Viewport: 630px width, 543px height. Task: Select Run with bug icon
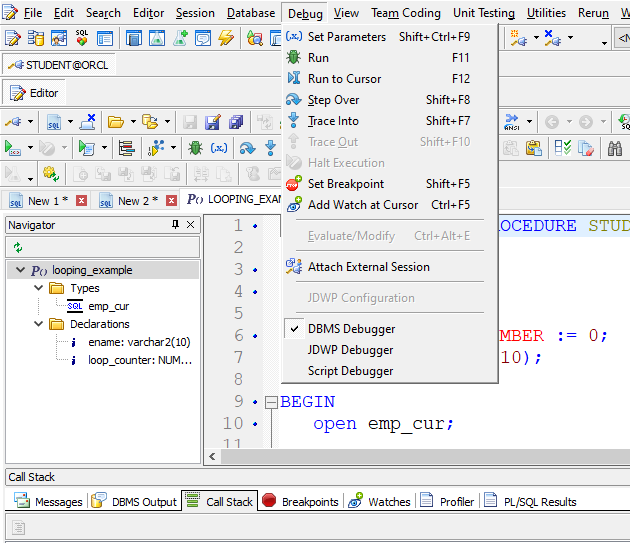(x=390, y=57)
